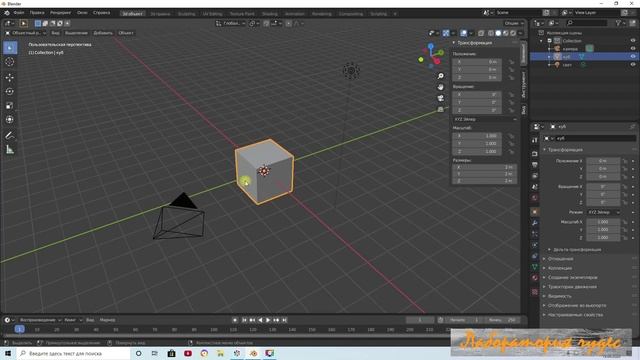Open the Add menu in viewport header
The image size is (640, 360).
point(103,33)
